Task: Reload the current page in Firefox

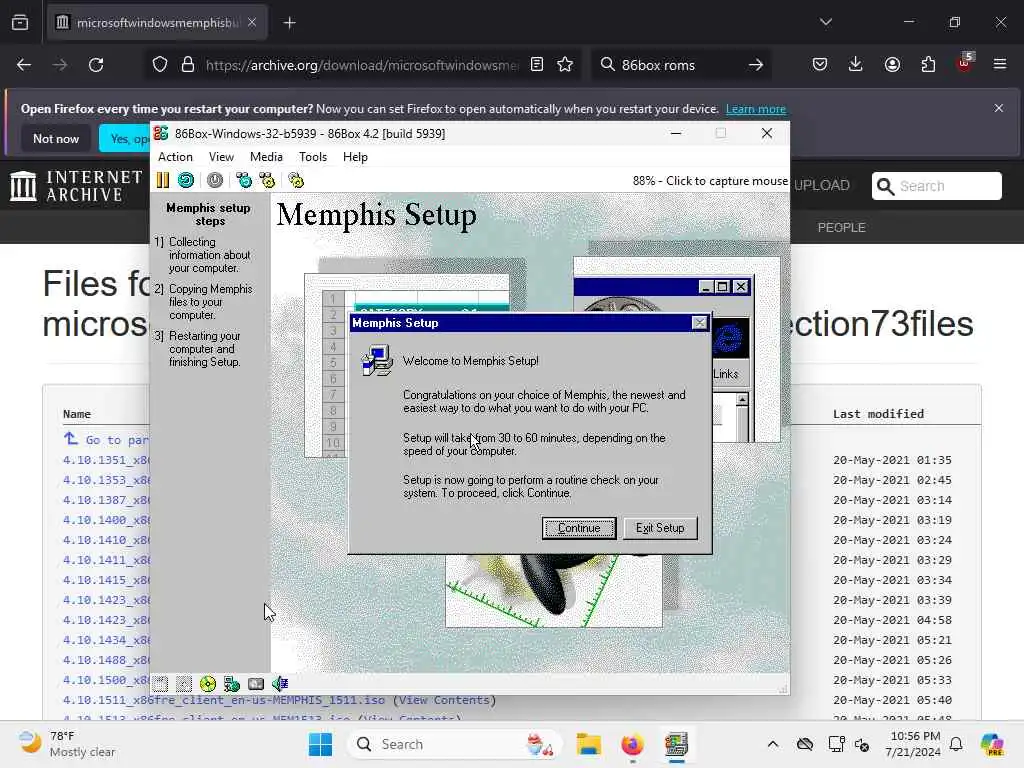Action: (x=96, y=65)
